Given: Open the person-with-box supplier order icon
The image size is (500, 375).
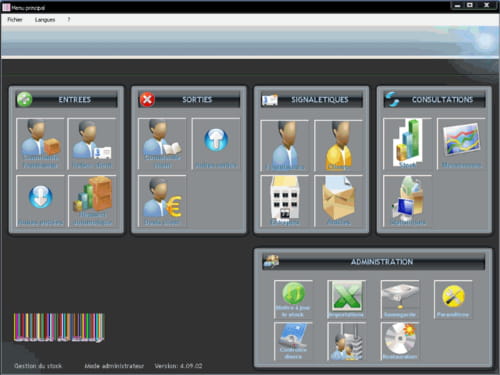Looking at the screenshot, I should tap(40, 144).
